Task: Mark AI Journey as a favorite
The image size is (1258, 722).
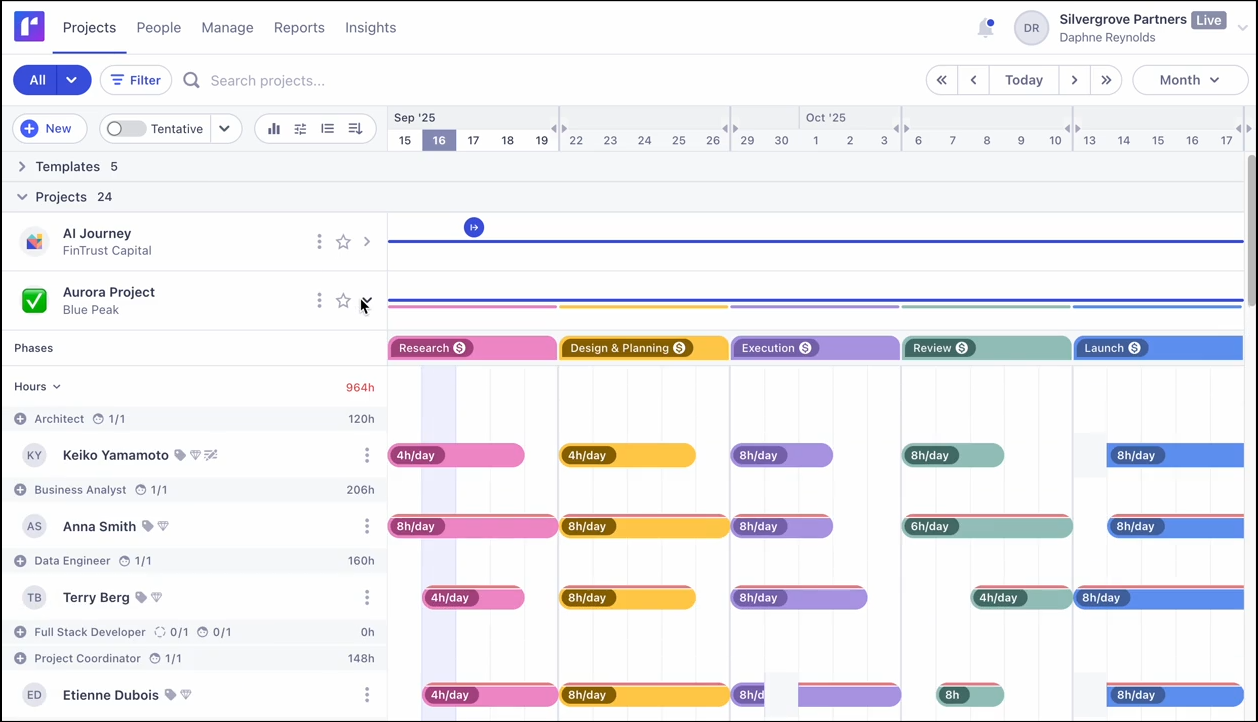Action: coord(343,241)
